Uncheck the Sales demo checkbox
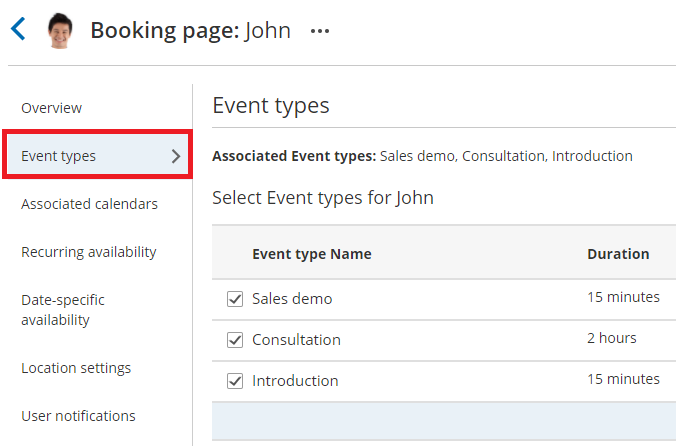The image size is (676, 446). (x=235, y=299)
